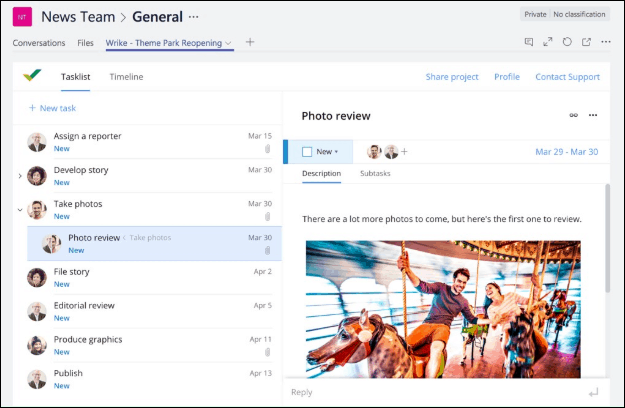625x408 pixels.
Task: Open the tab conversation chat icon
Action: (x=529, y=42)
